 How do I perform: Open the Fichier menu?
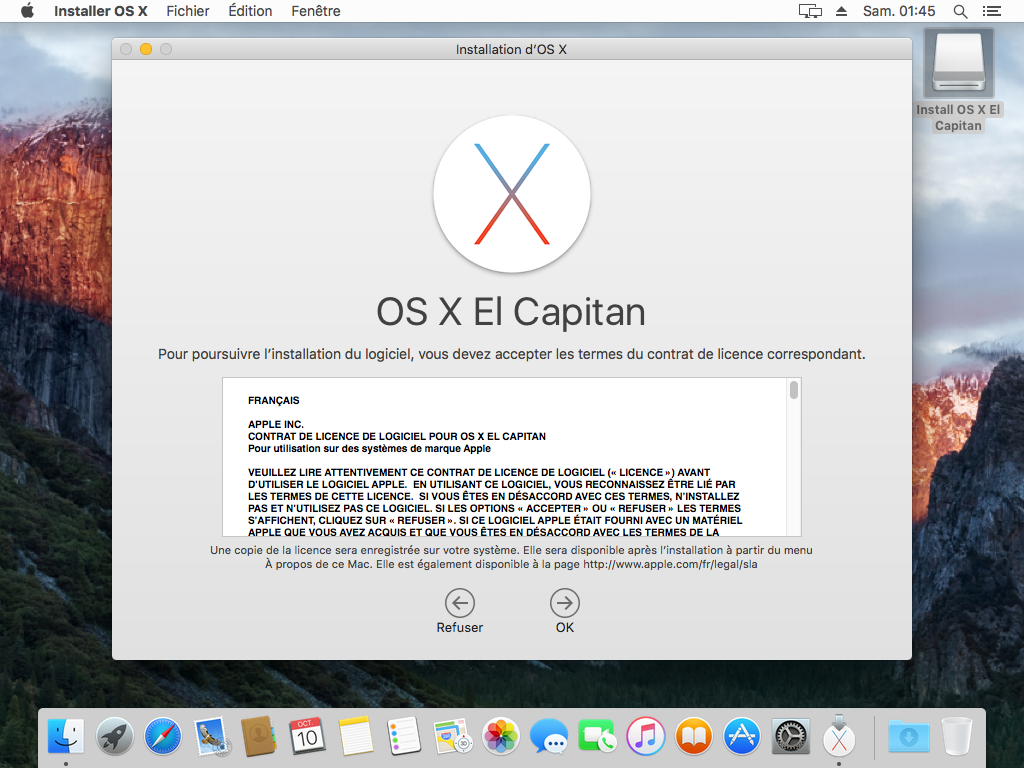(x=187, y=11)
